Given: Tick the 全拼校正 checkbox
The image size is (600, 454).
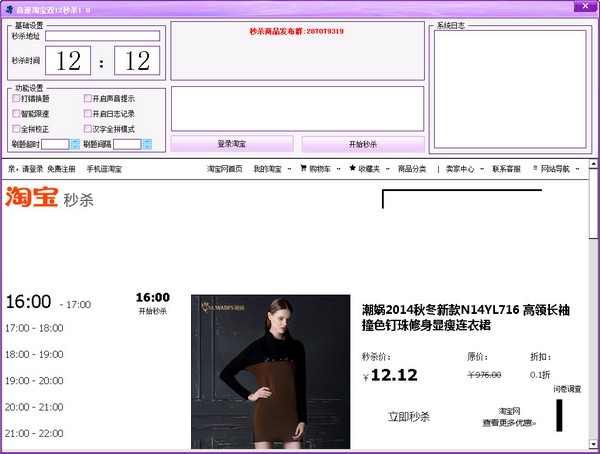Looking at the screenshot, I should tap(16, 129).
